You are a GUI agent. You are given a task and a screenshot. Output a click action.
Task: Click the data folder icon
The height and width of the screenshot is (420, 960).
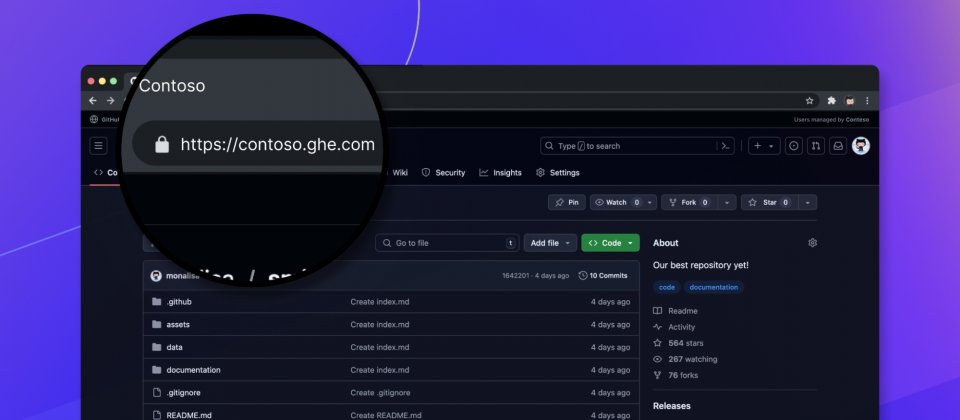click(x=157, y=347)
